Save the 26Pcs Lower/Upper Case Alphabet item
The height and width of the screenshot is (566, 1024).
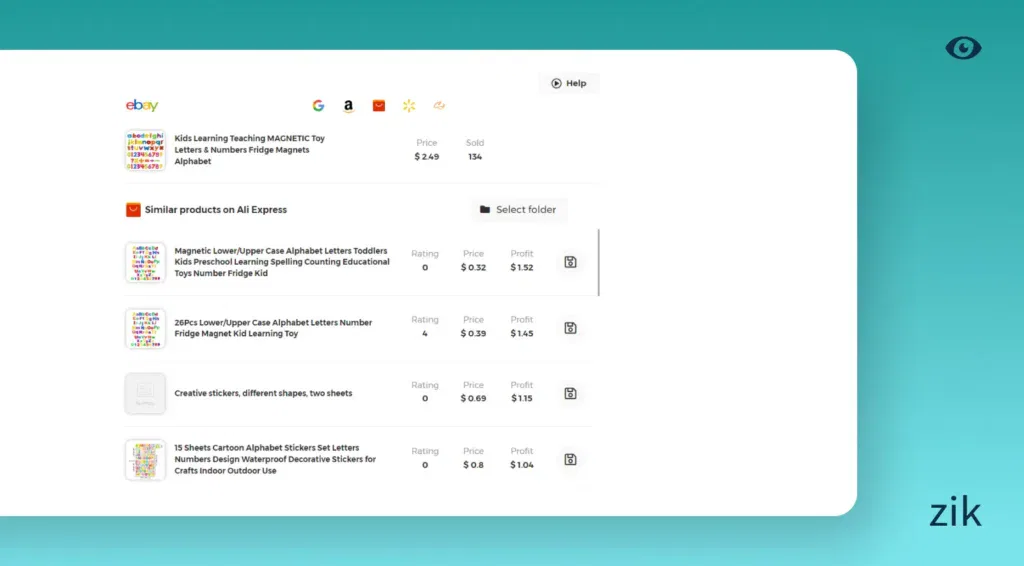(x=570, y=328)
